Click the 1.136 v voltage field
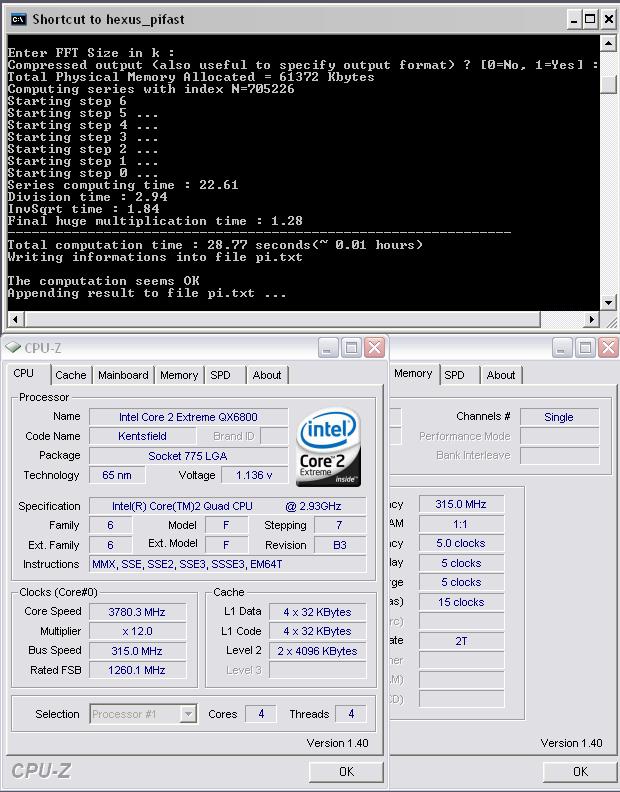Viewport: 620px width, 792px height. (x=254, y=475)
